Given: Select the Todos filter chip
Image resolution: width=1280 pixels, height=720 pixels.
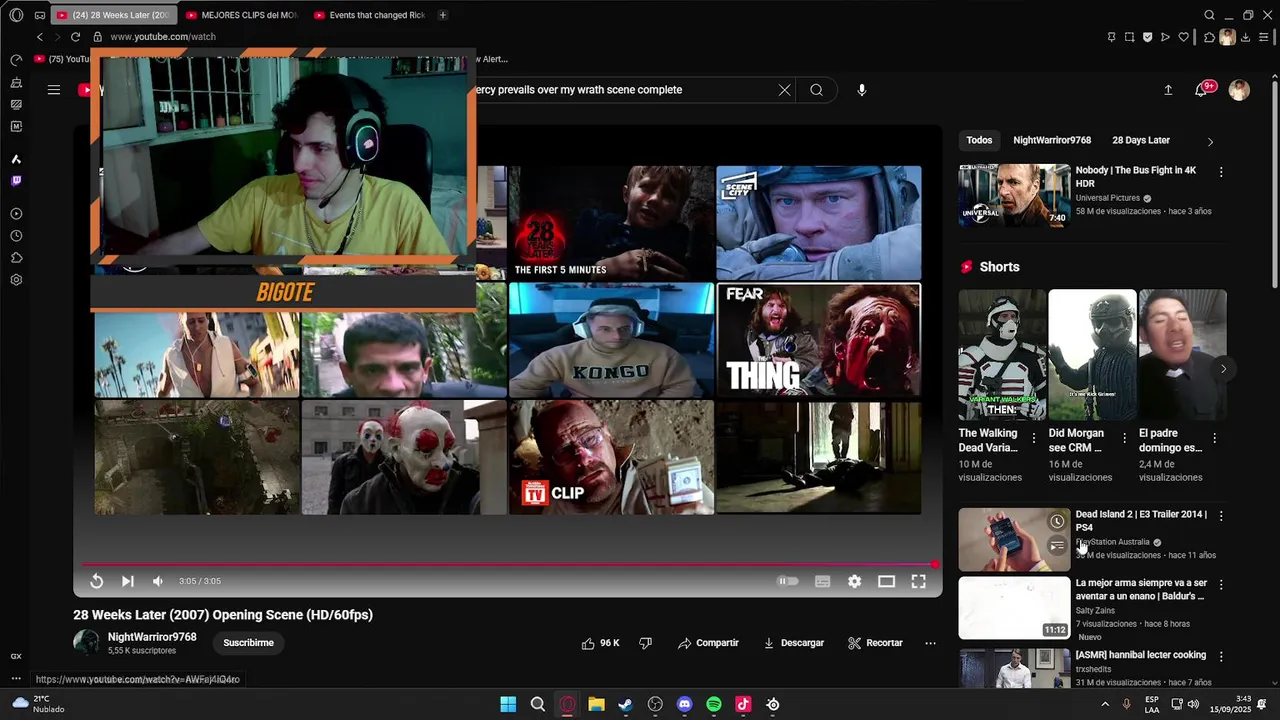Looking at the screenshot, I should tap(979, 140).
